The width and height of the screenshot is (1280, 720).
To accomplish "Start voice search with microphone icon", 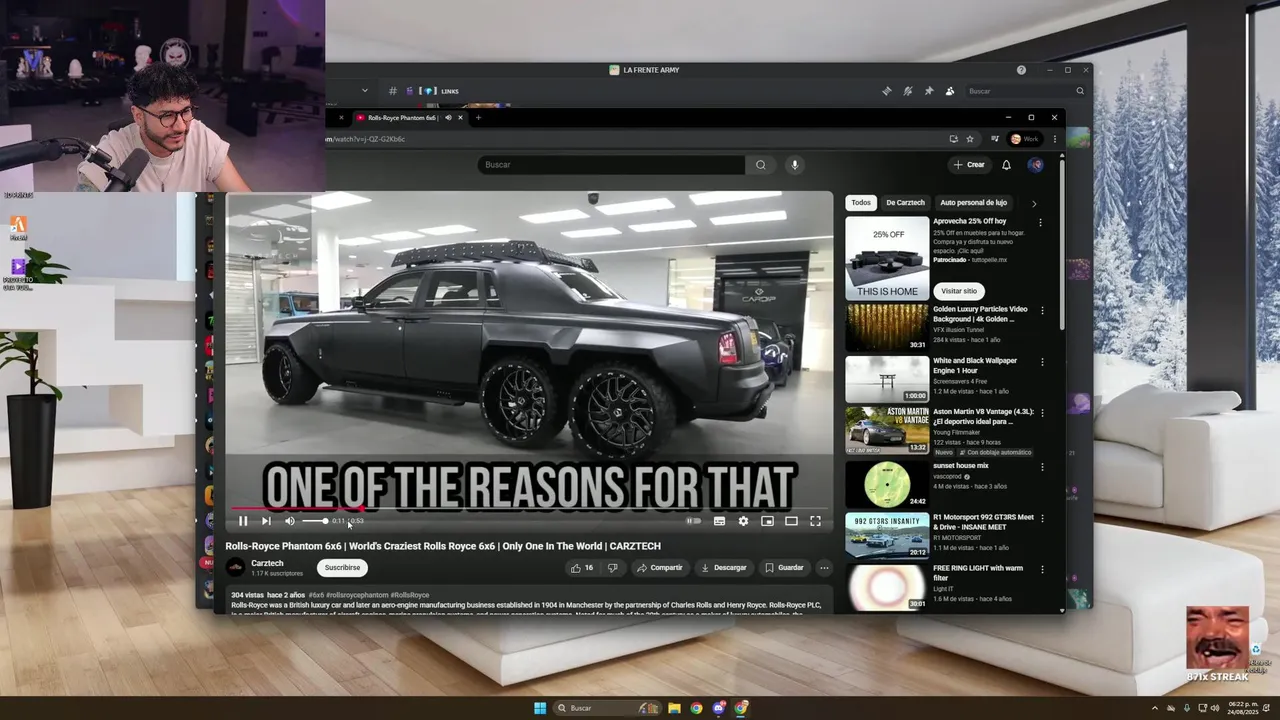I will [795, 165].
